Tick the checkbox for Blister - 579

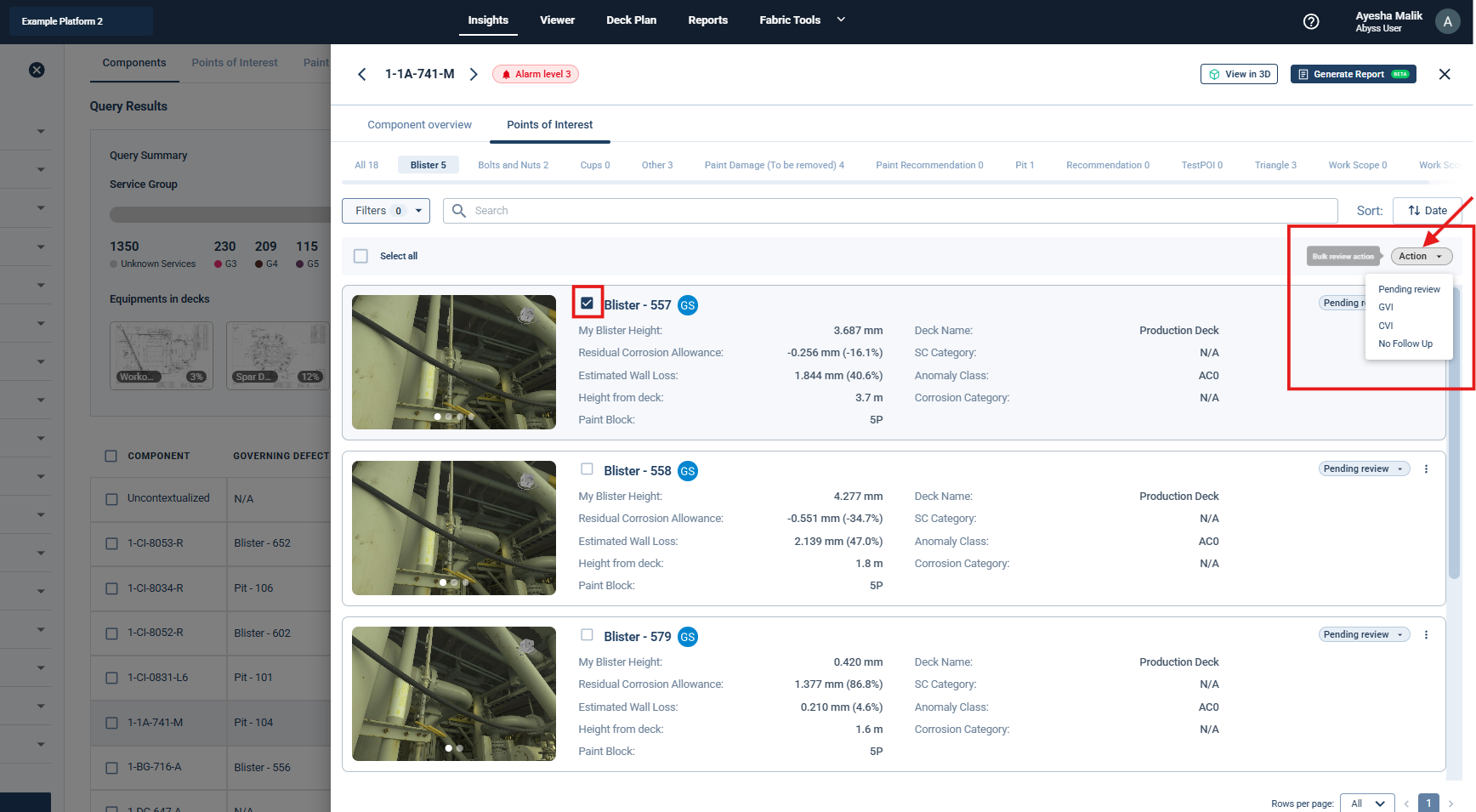pos(587,634)
